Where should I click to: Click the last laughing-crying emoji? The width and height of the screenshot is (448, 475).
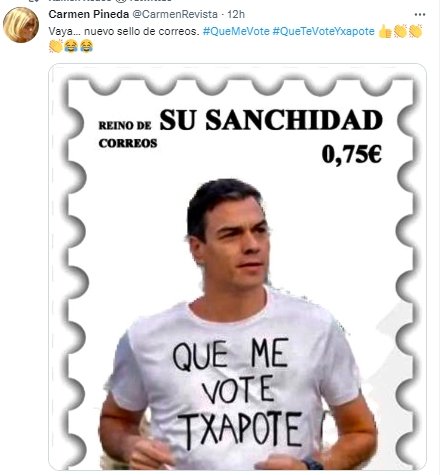[86, 46]
